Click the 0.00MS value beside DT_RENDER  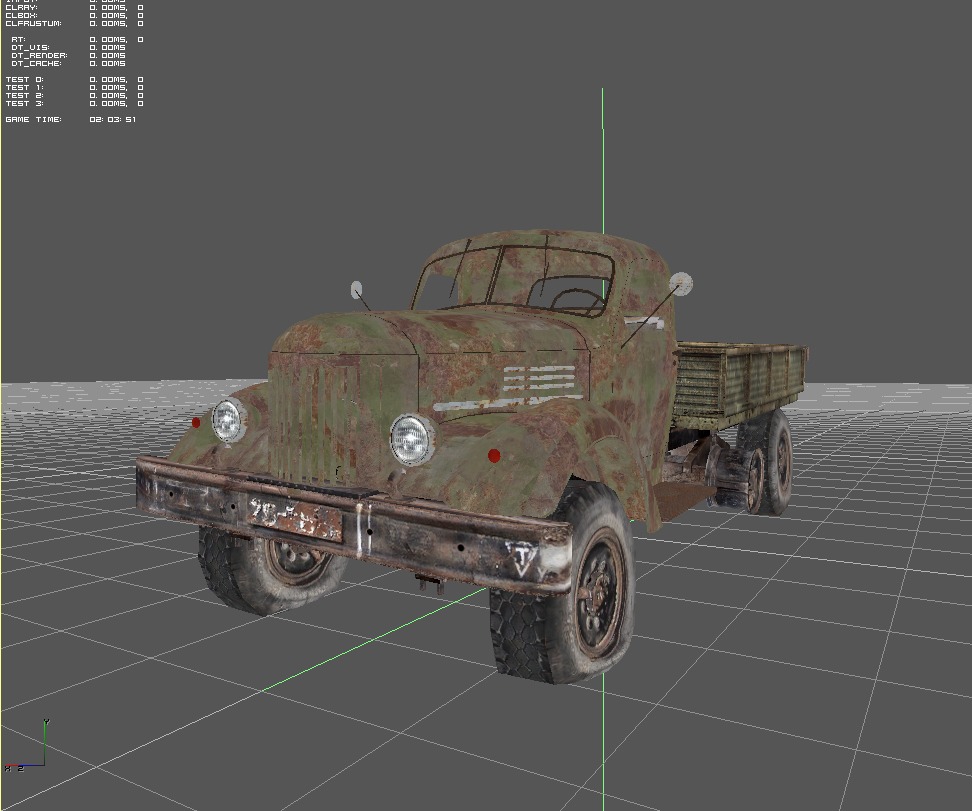point(107,56)
